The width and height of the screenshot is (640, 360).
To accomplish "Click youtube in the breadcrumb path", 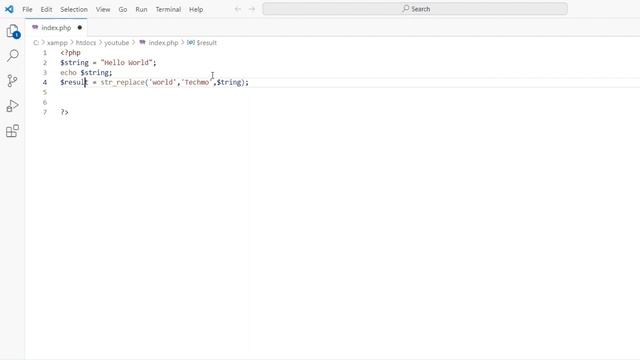I will pos(116,42).
